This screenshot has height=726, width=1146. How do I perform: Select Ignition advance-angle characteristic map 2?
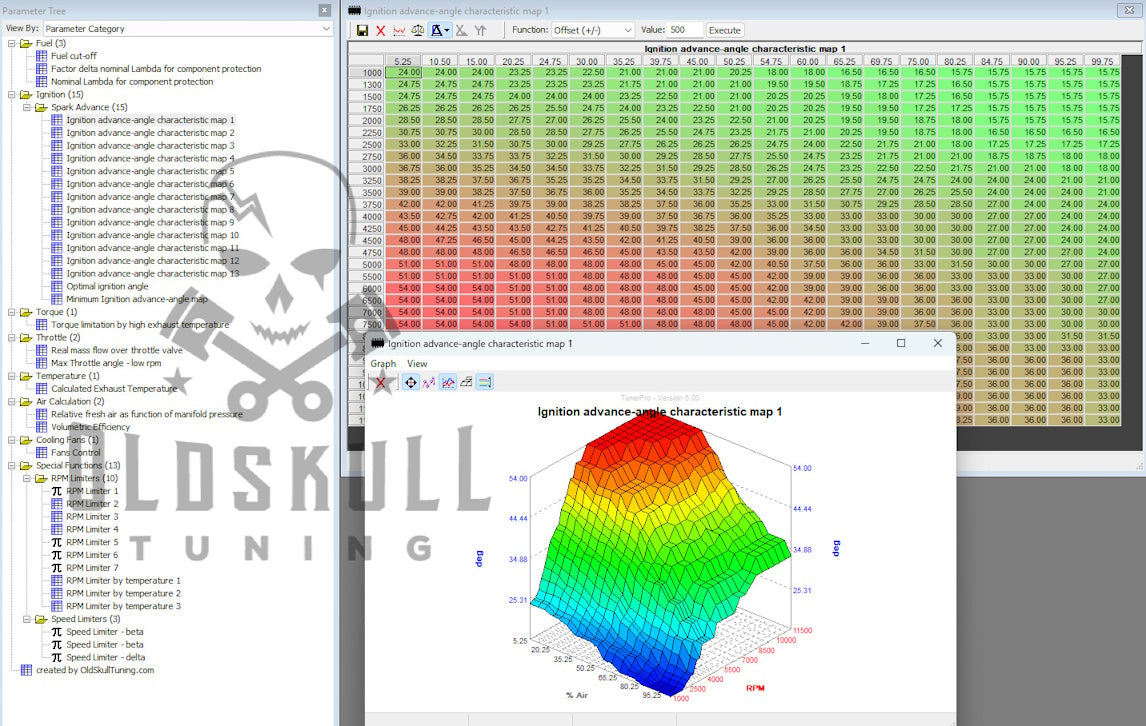[151, 133]
